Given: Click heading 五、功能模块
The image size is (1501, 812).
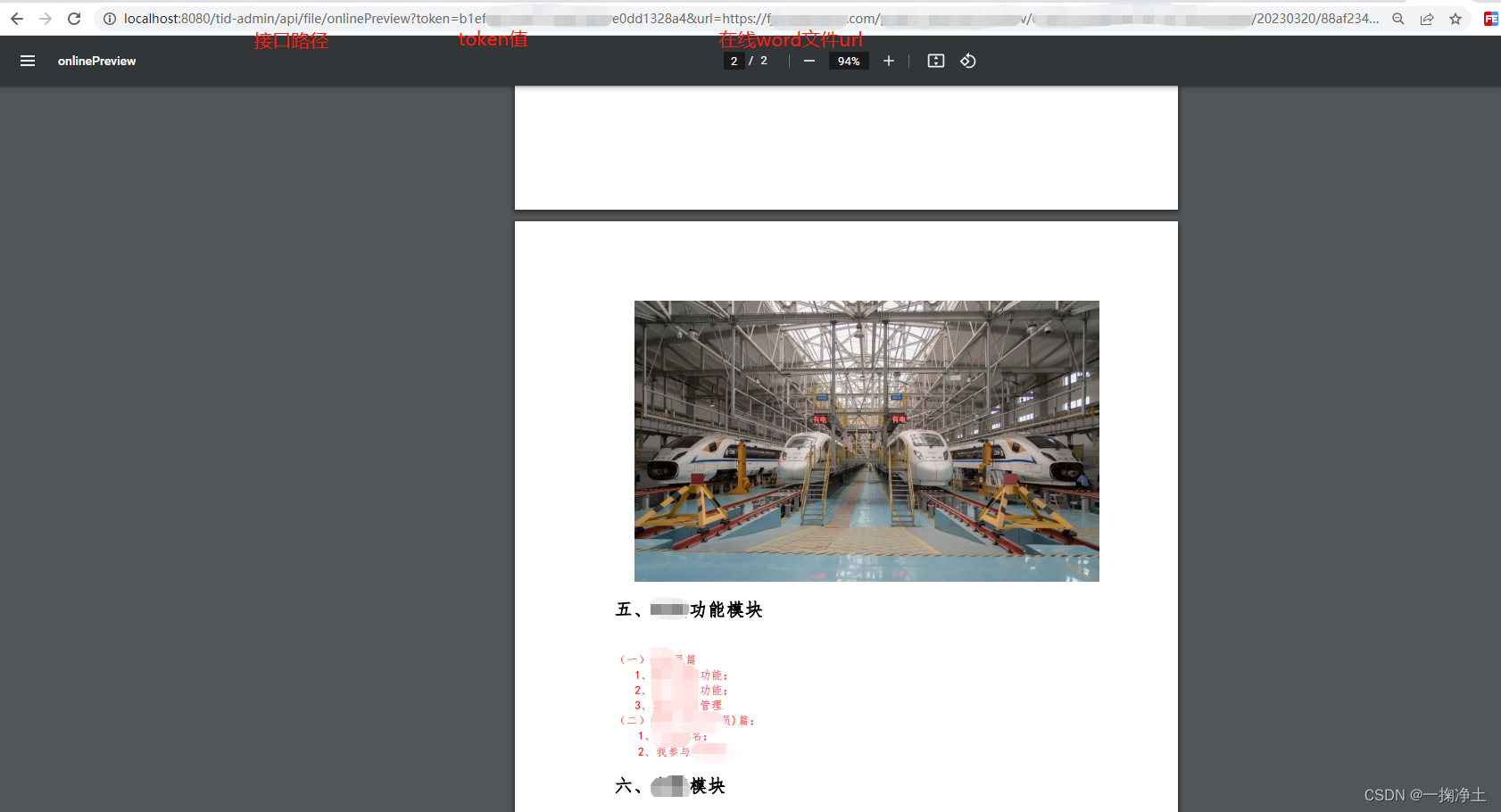Looking at the screenshot, I should (689, 609).
